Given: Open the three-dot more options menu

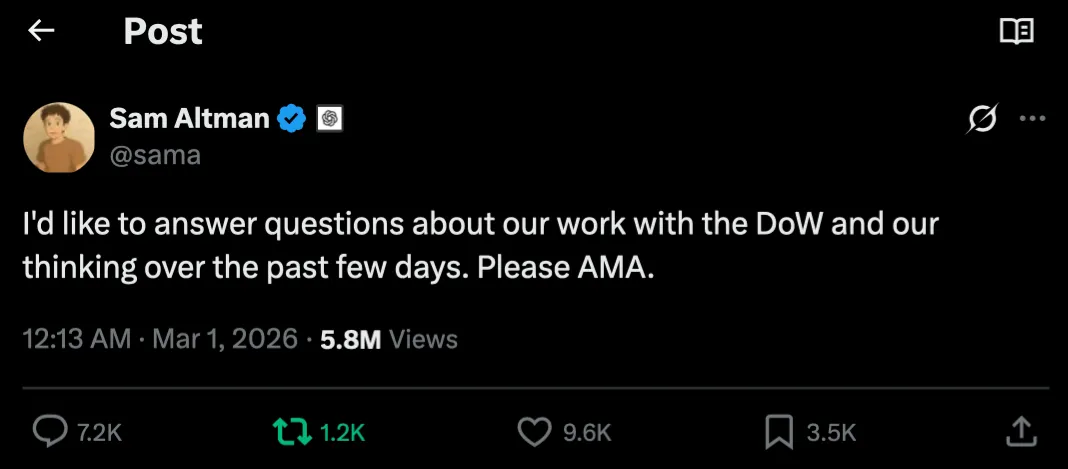Looking at the screenshot, I should pyautogui.click(x=1032, y=118).
